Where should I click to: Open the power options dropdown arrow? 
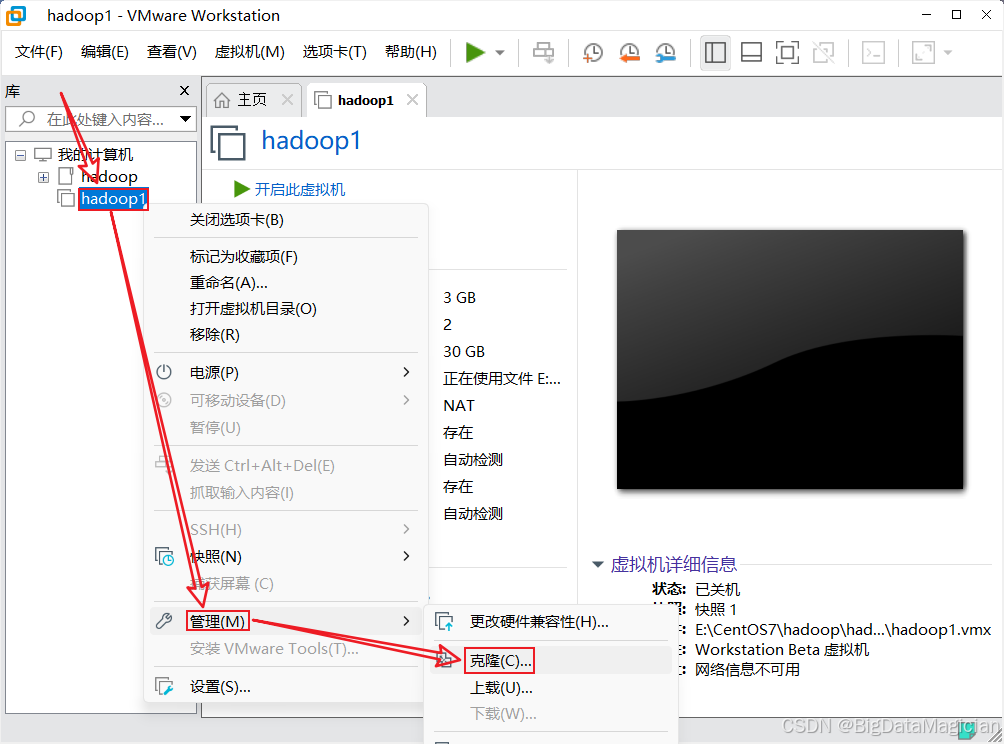[x=500, y=53]
